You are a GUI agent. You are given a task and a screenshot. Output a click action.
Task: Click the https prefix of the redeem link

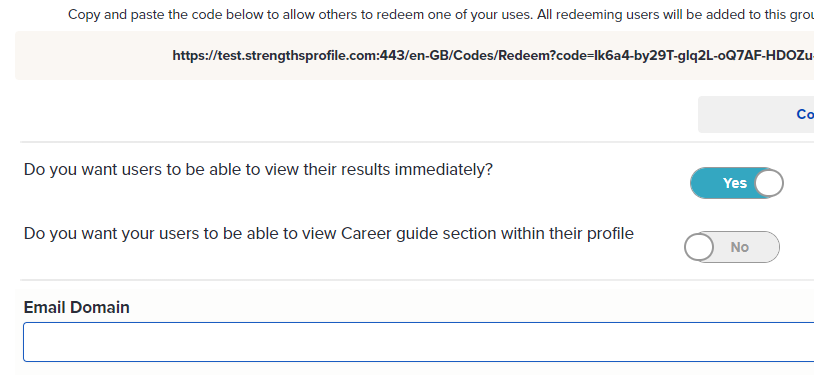[194, 56]
